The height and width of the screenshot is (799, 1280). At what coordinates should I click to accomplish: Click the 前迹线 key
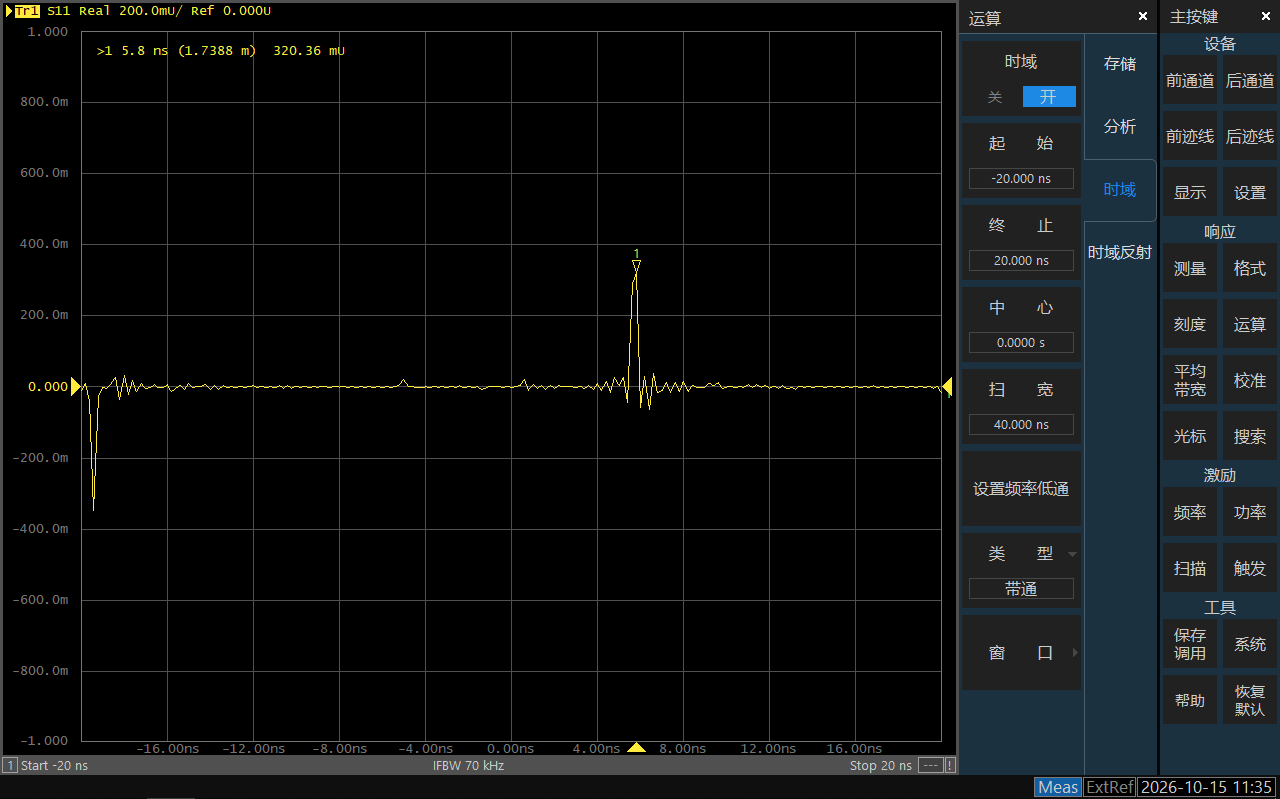pyautogui.click(x=1190, y=137)
